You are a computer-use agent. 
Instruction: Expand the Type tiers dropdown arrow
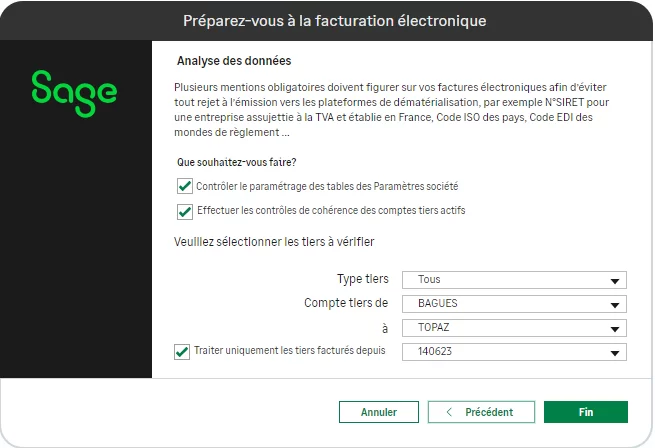click(x=616, y=281)
